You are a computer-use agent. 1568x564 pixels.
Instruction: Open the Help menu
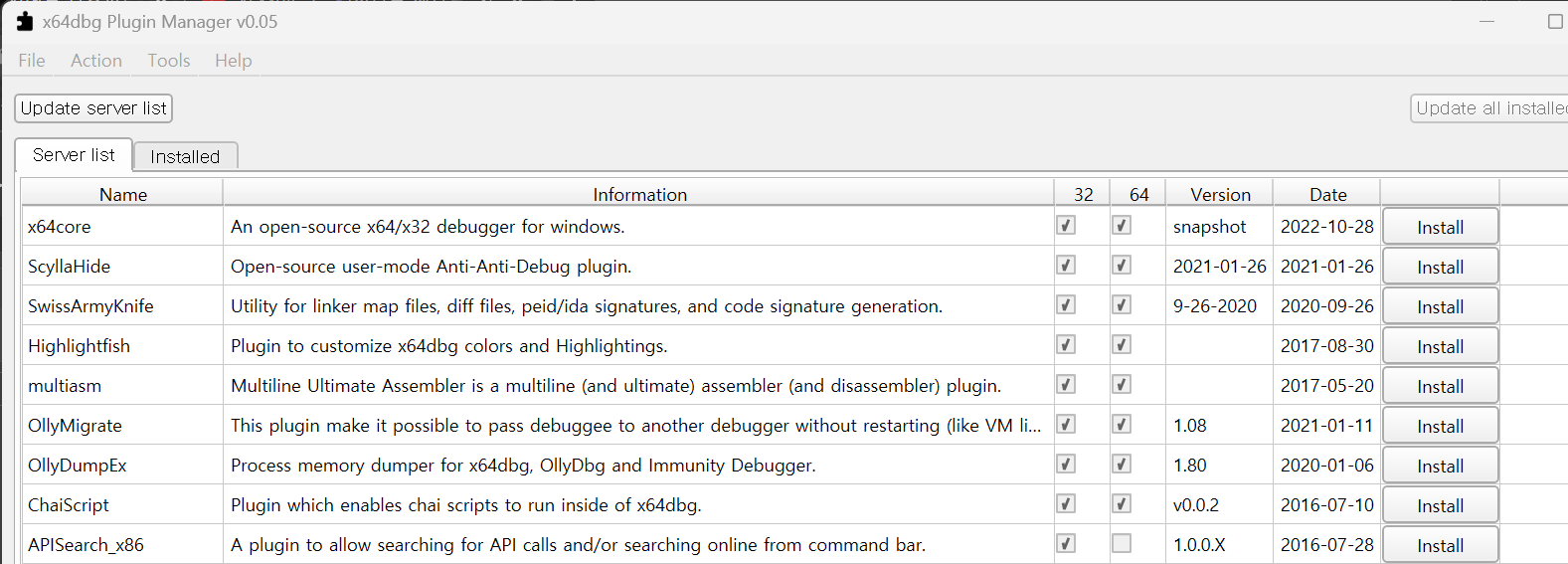pyautogui.click(x=234, y=61)
